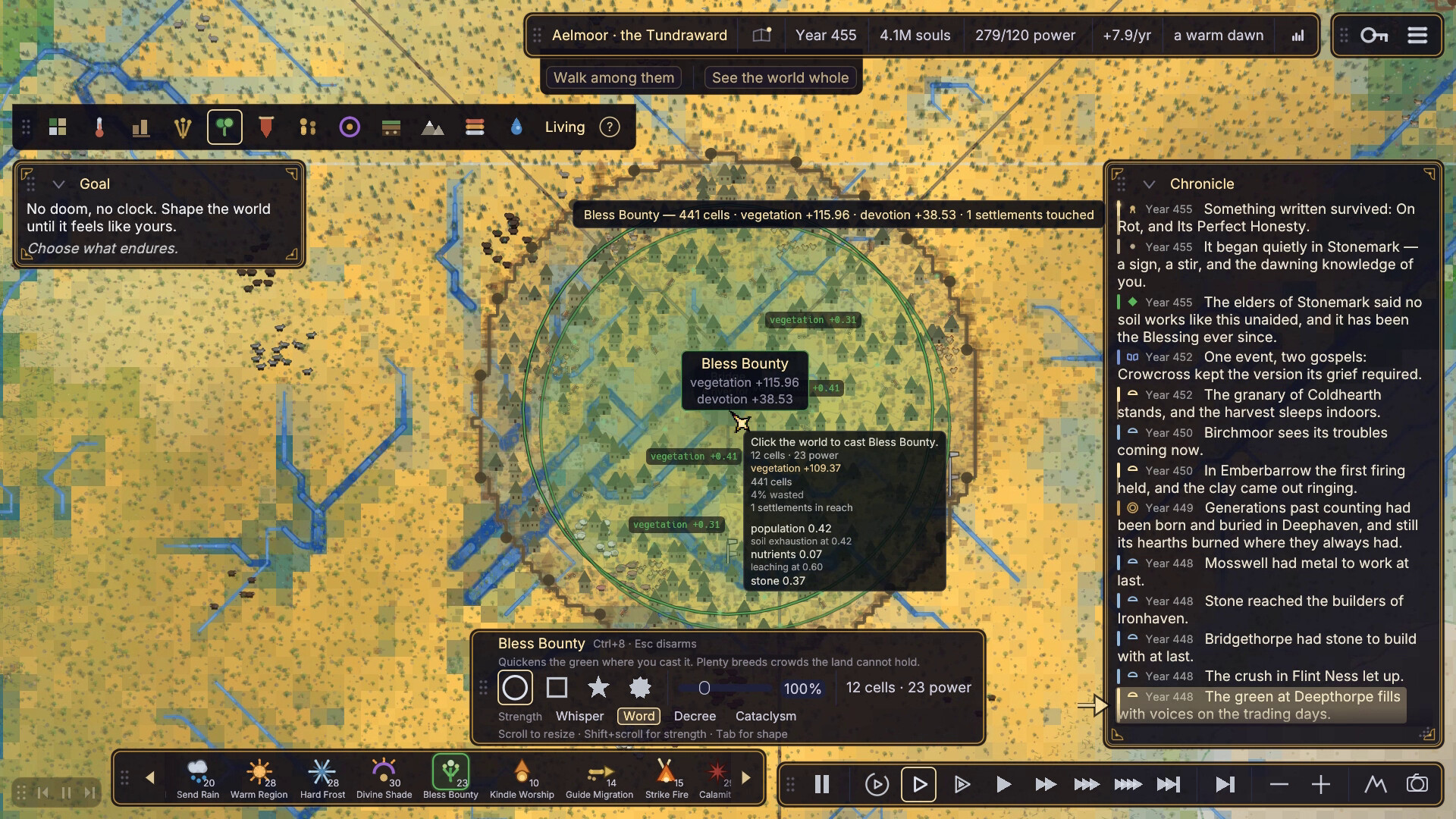Screen dimensions: 1456x819
Task: Click the 100% strength value field
Action: [x=802, y=689]
